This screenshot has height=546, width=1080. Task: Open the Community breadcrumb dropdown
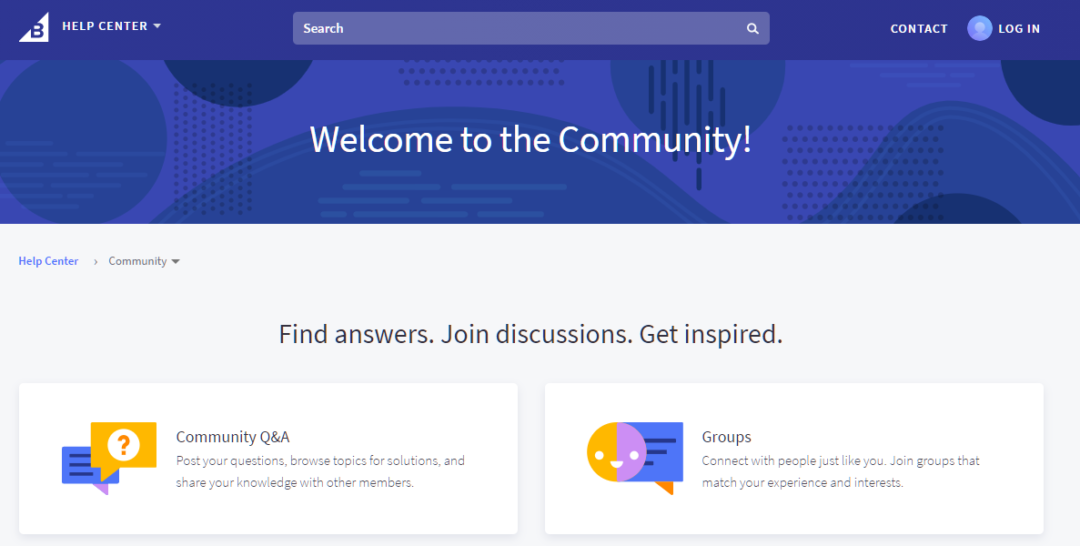pyautogui.click(x=144, y=261)
